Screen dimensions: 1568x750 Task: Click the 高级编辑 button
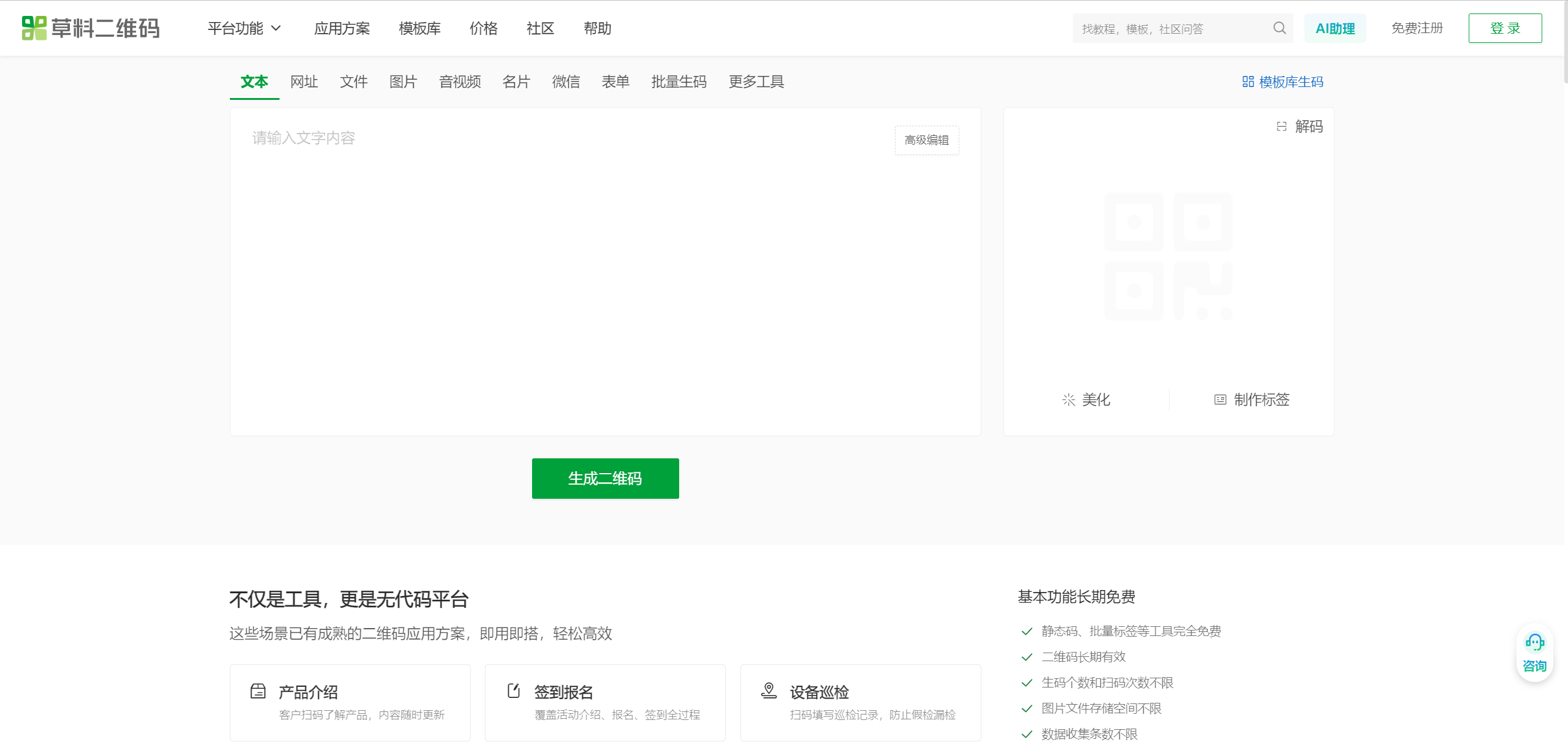(927, 140)
